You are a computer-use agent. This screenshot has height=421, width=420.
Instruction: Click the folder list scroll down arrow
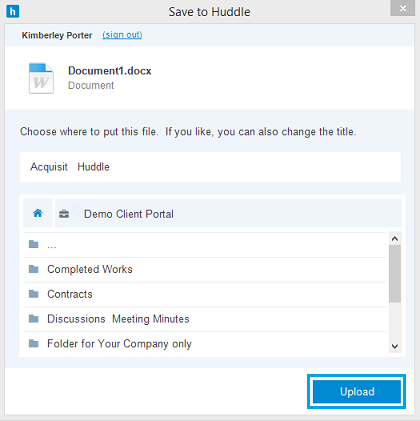[x=395, y=346]
